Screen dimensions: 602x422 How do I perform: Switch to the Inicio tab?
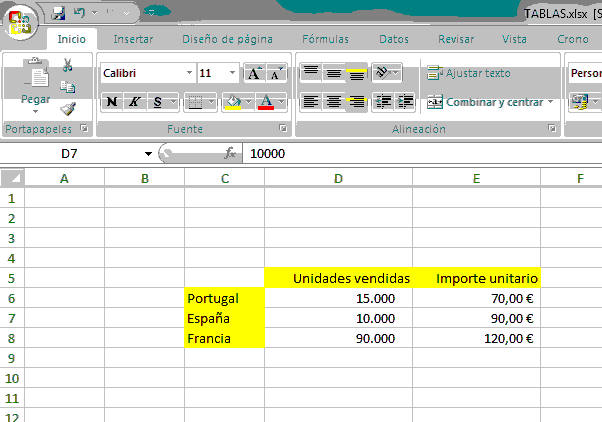pyautogui.click(x=71, y=39)
